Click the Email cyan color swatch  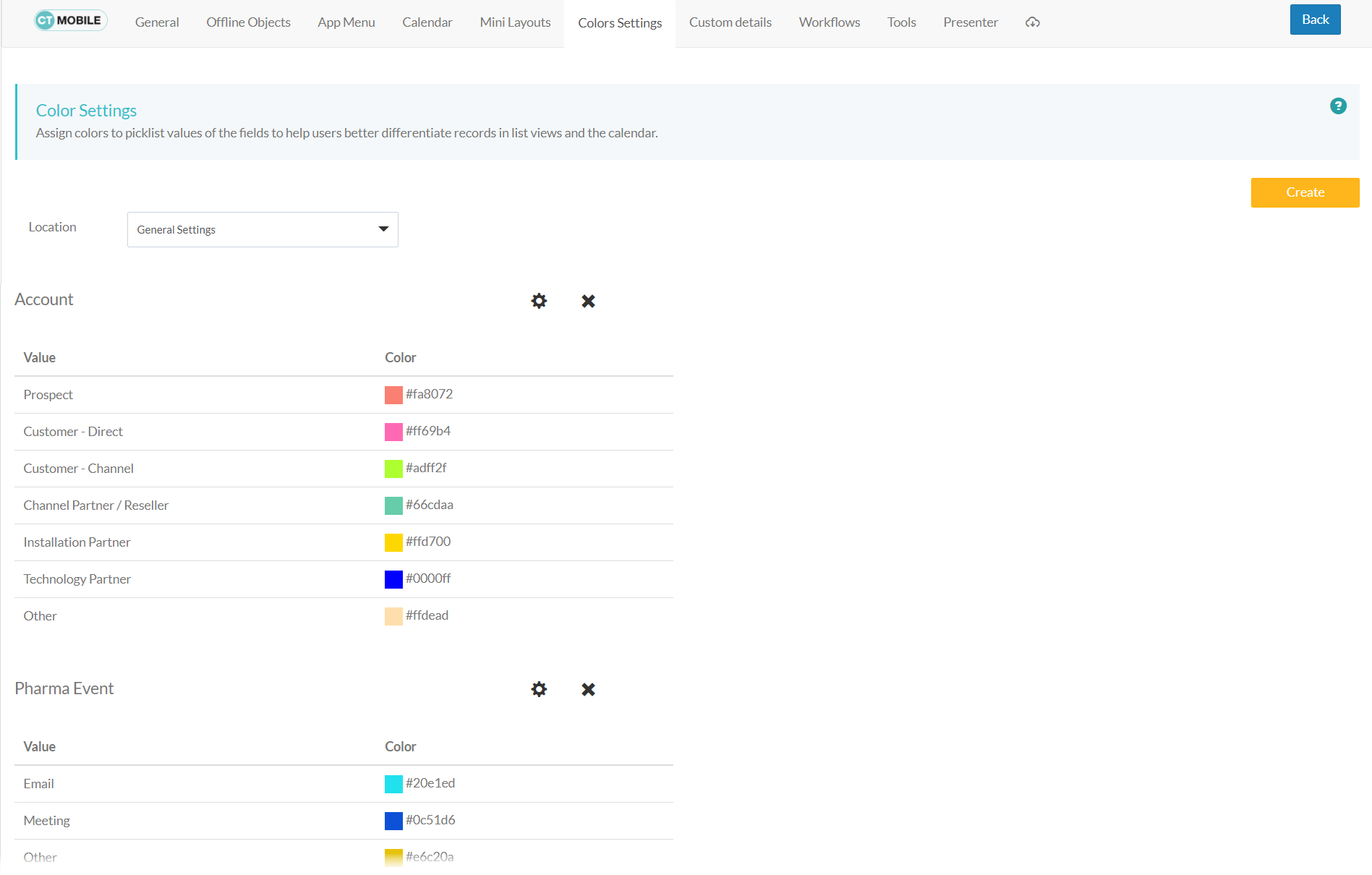pos(393,783)
